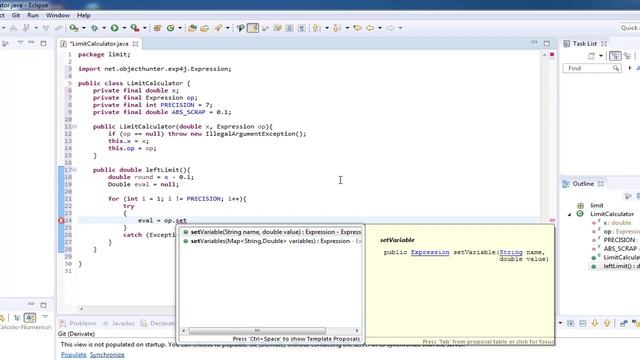
Task: Select the Outline view tab
Action: 582,184
